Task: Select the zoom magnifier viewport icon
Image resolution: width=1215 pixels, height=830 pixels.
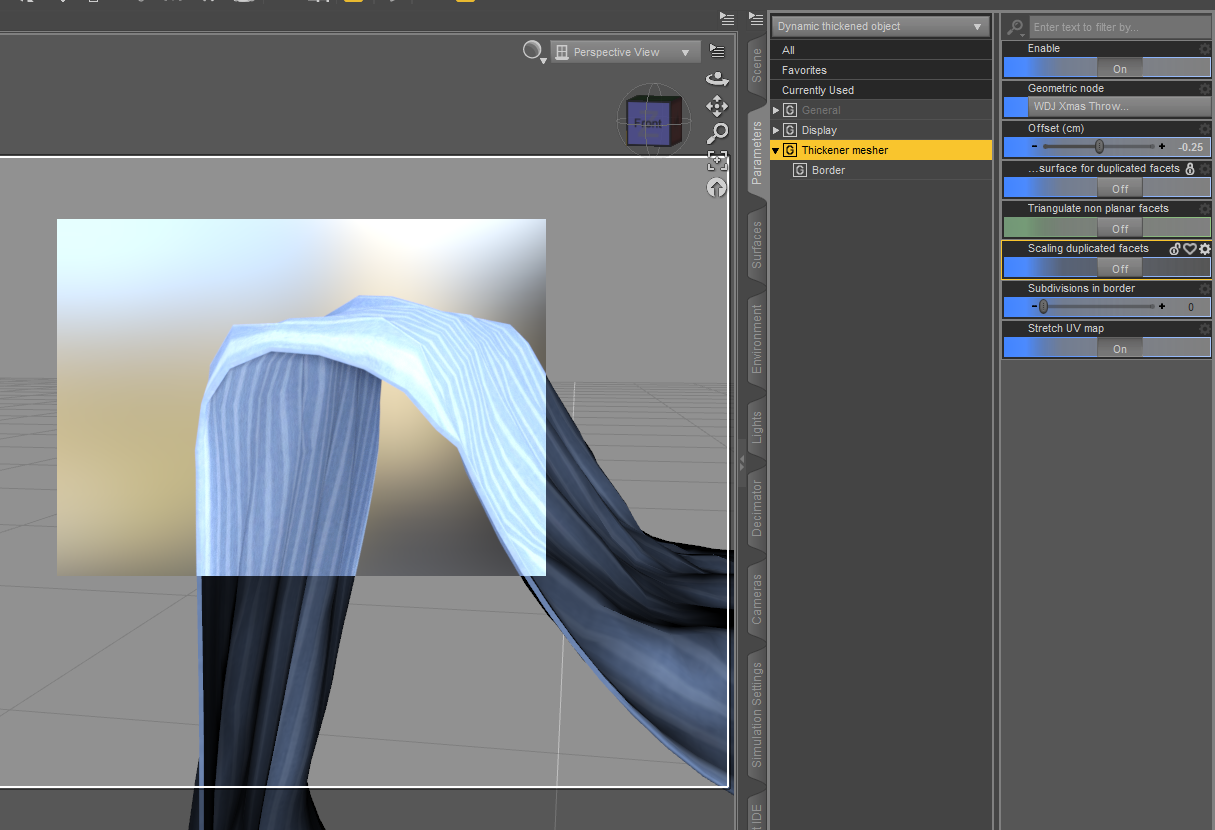Action: pyautogui.click(x=717, y=133)
